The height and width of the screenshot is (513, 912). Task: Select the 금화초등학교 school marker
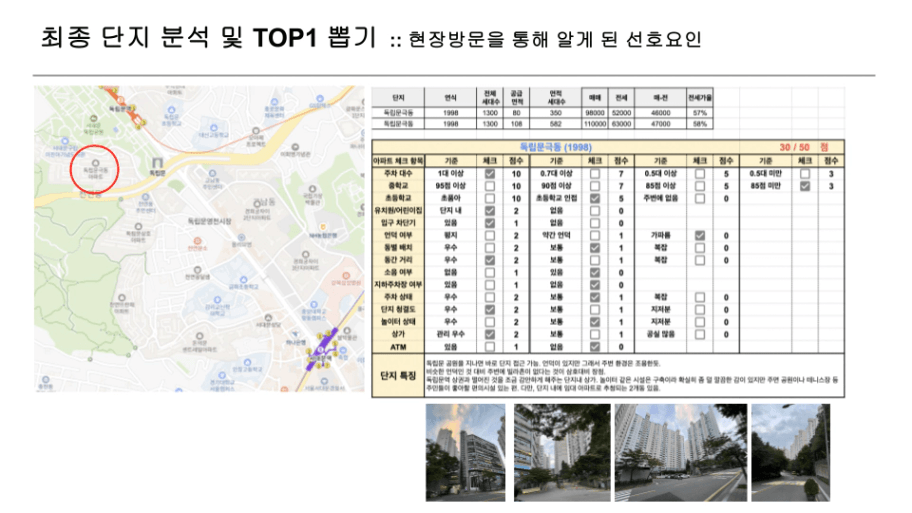coord(243,280)
